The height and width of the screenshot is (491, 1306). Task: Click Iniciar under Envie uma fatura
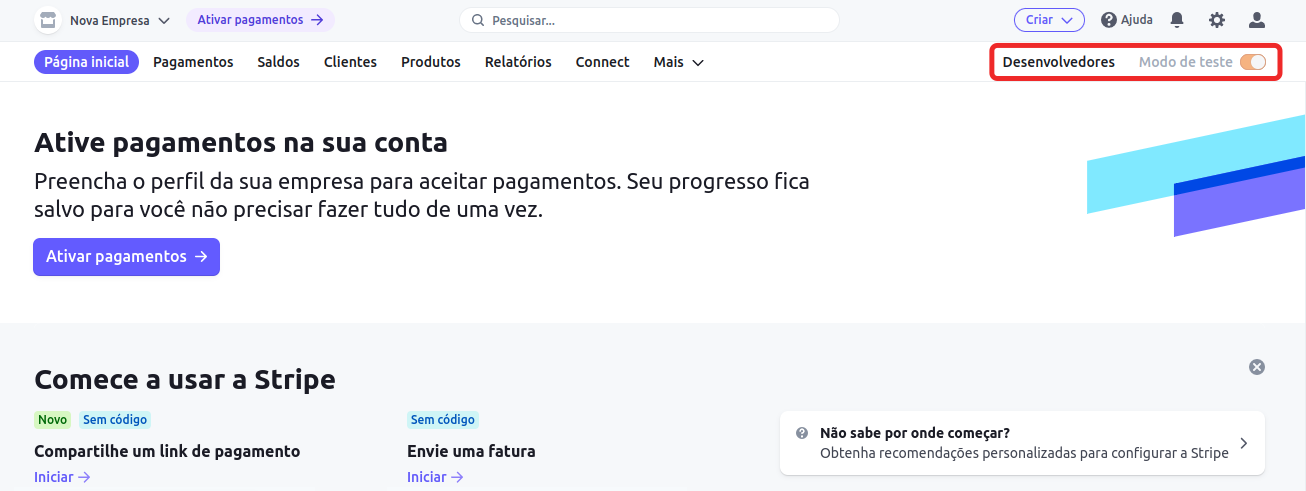pyautogui.click(x=436, y=477)
